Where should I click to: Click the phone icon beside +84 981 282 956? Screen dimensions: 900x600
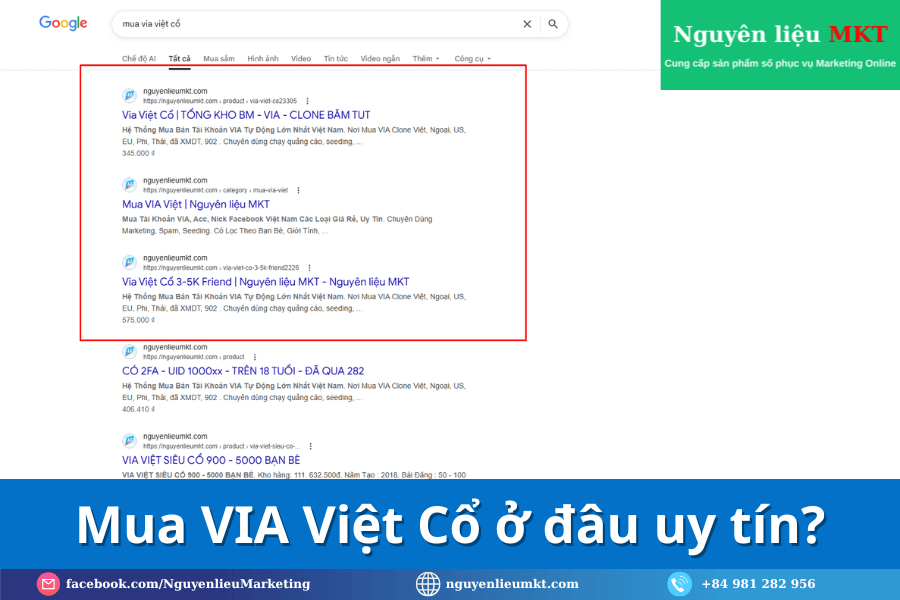tap(680, 584)
